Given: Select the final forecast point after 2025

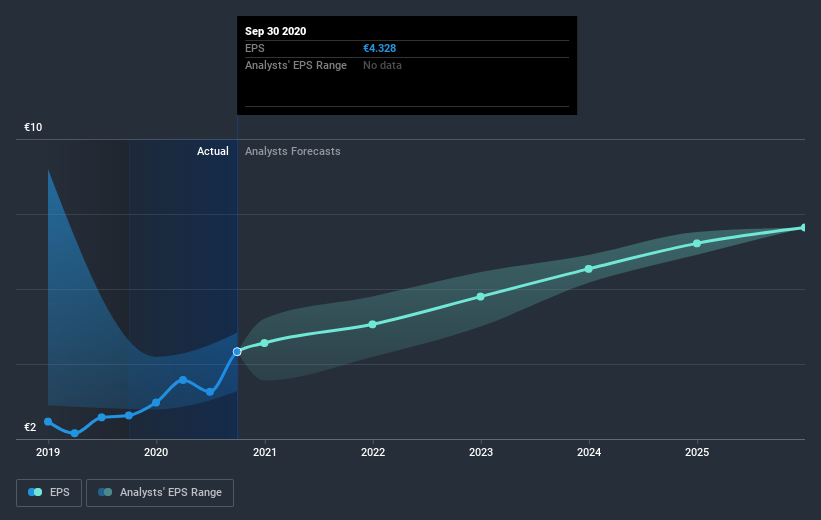Looking at the screenshot, I should pos(804,228).
